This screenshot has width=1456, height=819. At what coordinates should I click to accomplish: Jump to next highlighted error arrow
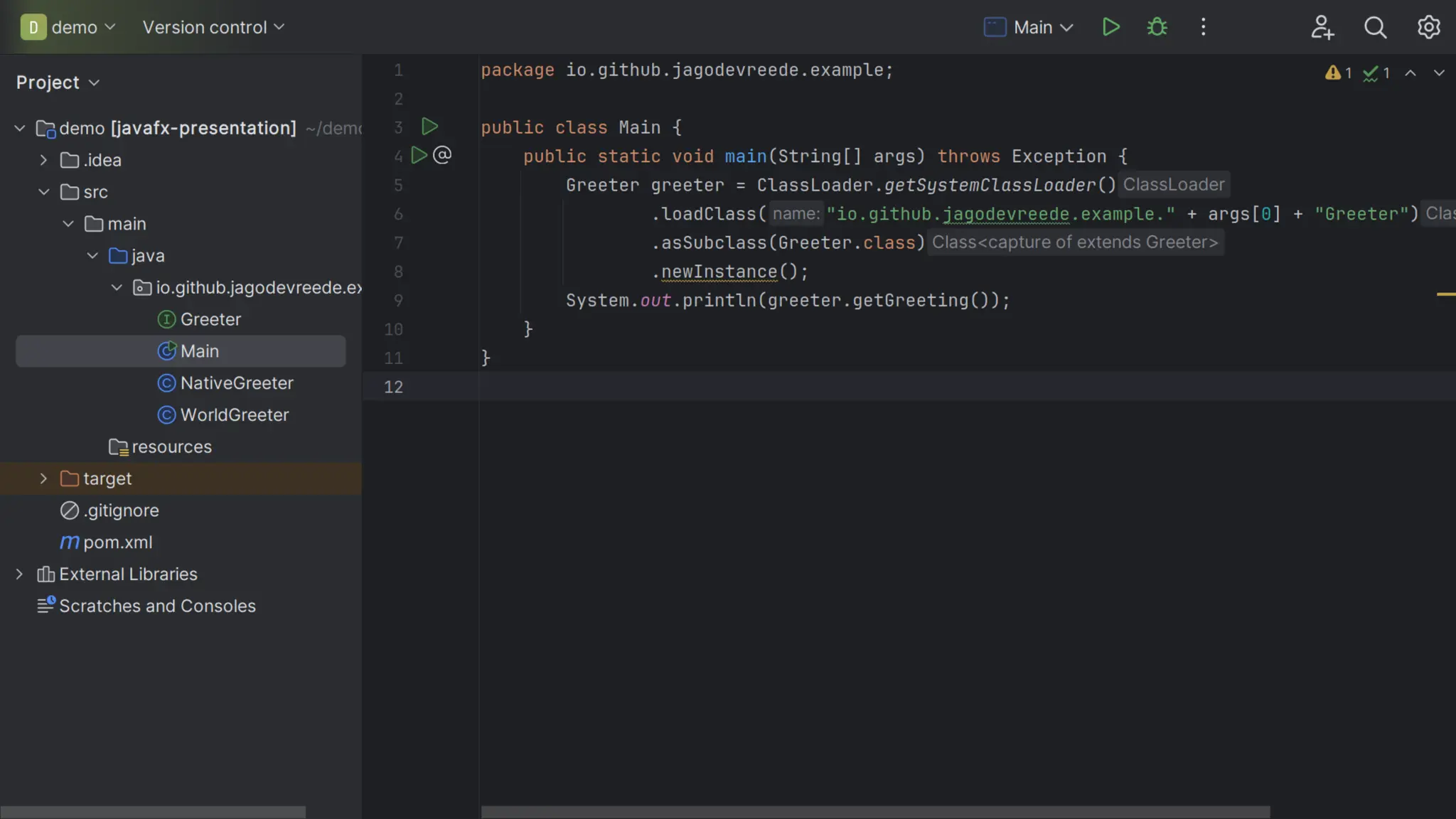point(1439,73)
